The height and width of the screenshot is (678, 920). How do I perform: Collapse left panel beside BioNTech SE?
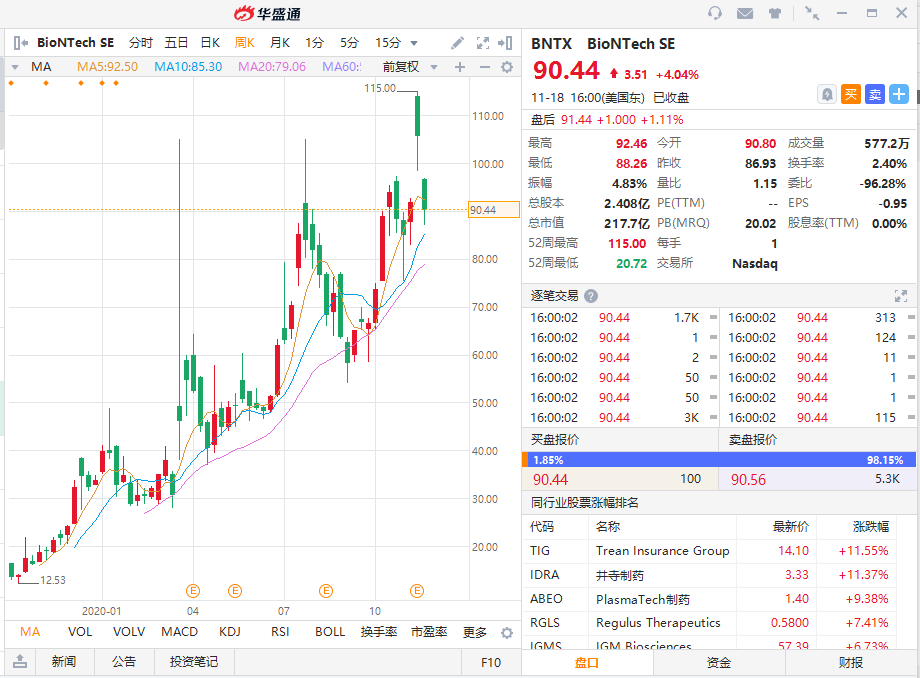[x=21, y=43]
